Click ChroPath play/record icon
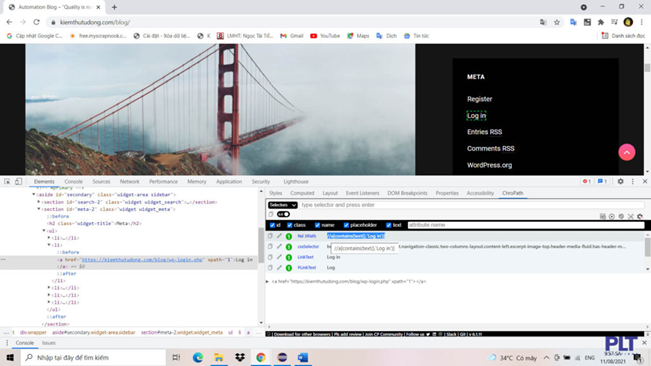Image resolution: width=651 pixels, height=366 pixels. pyautogui.click(x=612, y=216)
